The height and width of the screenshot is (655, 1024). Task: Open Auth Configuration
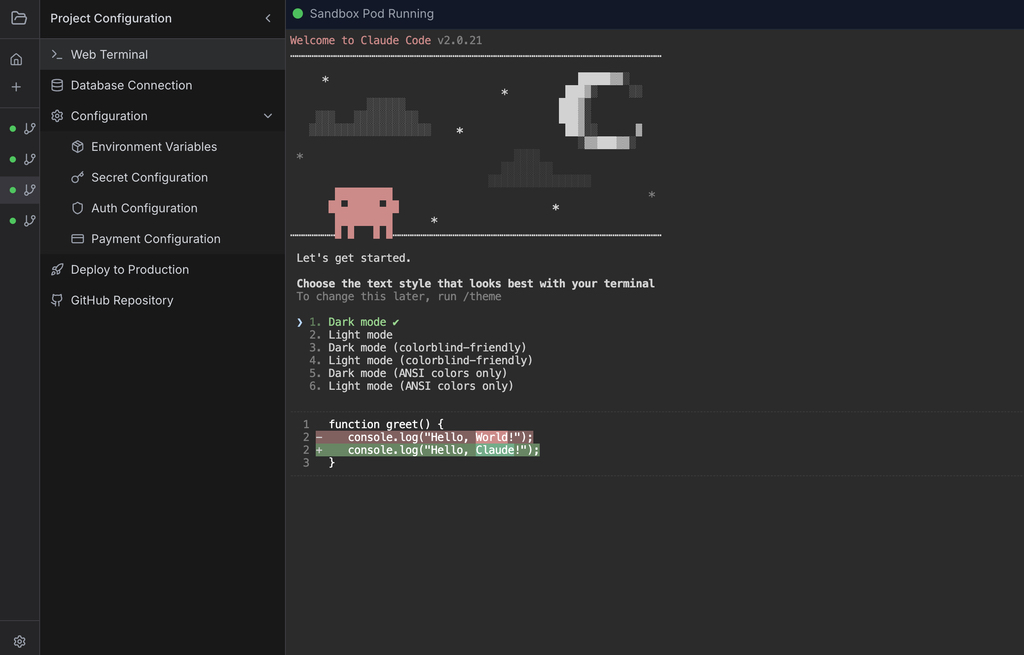click(162, 208)
